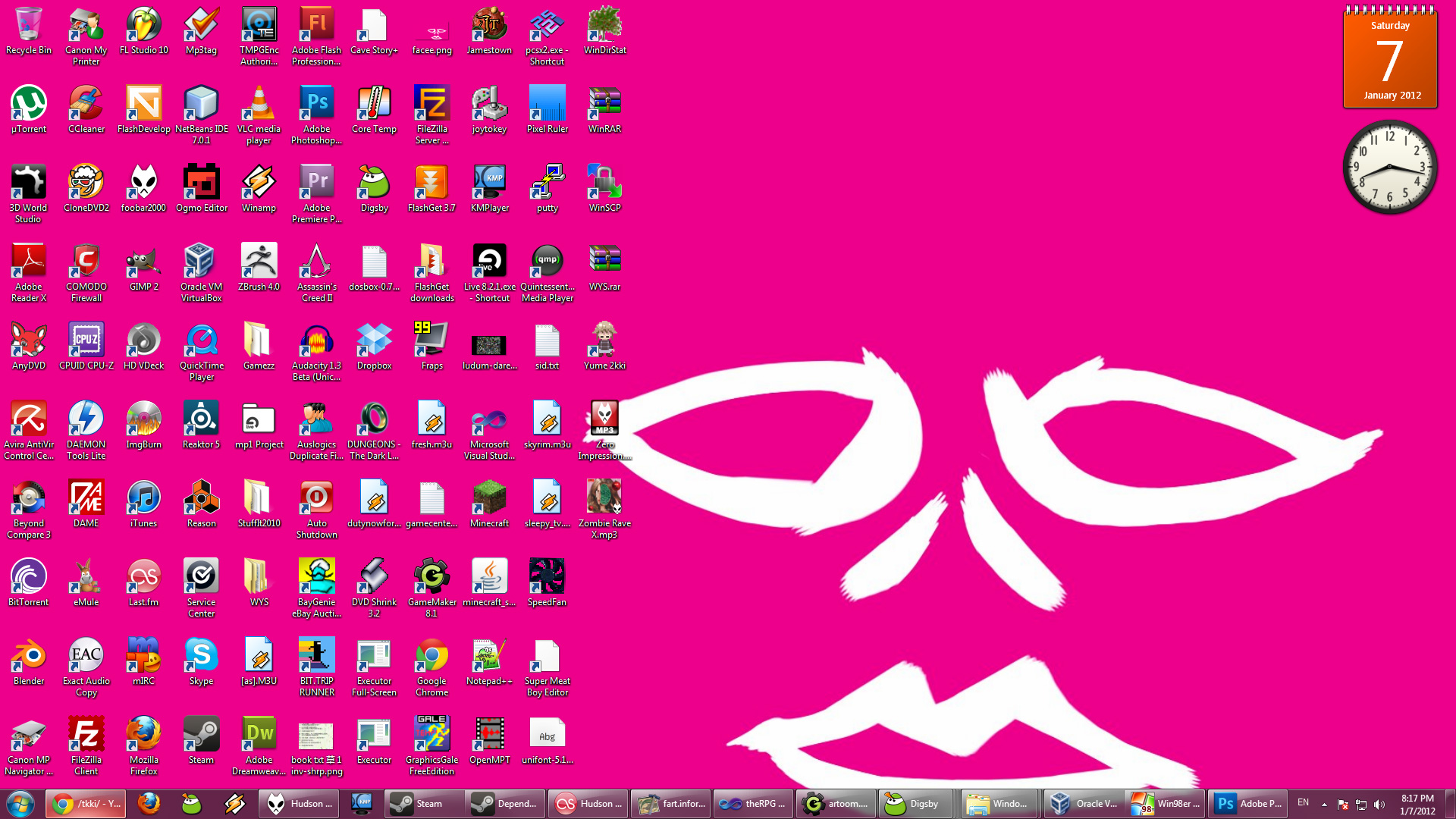Open Mp3tag desktop shortcut

pos(202,31)
